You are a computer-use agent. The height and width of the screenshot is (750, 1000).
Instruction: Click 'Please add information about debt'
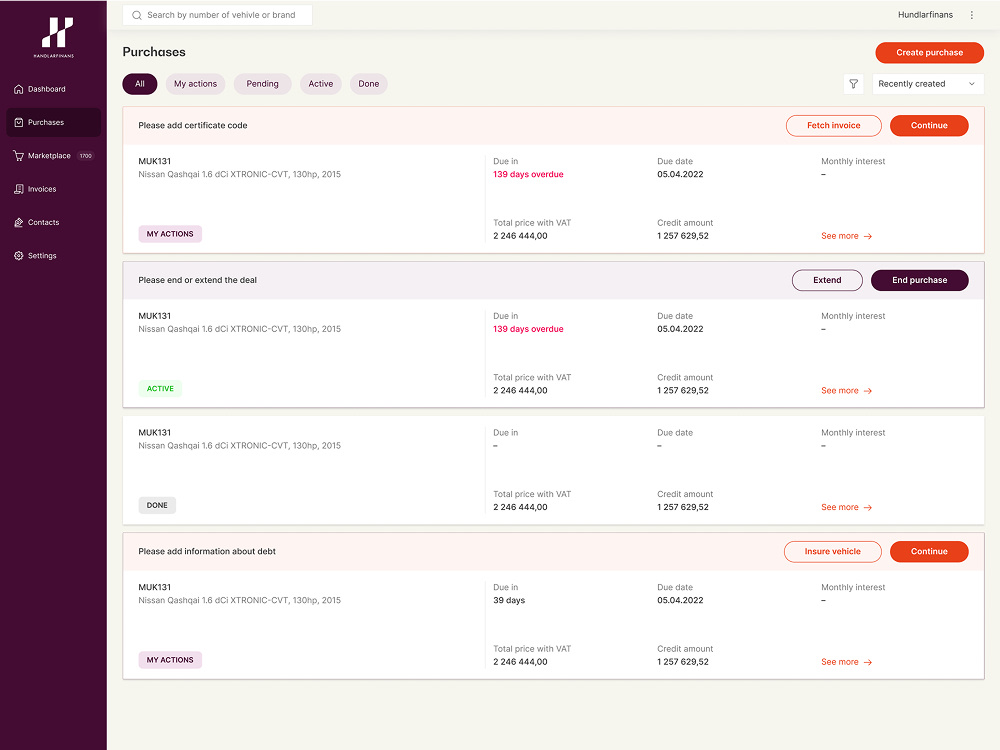(x=207, y=552)
